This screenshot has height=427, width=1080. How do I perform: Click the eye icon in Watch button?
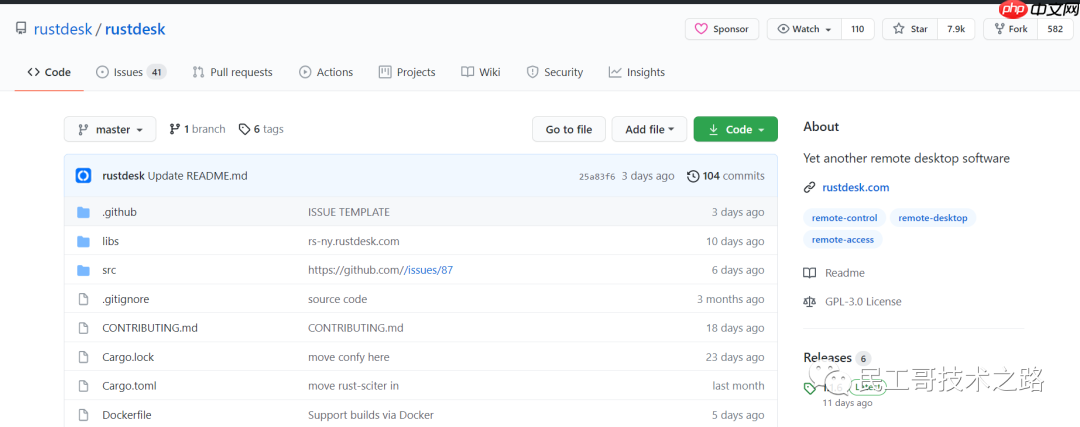pos(783,29)
